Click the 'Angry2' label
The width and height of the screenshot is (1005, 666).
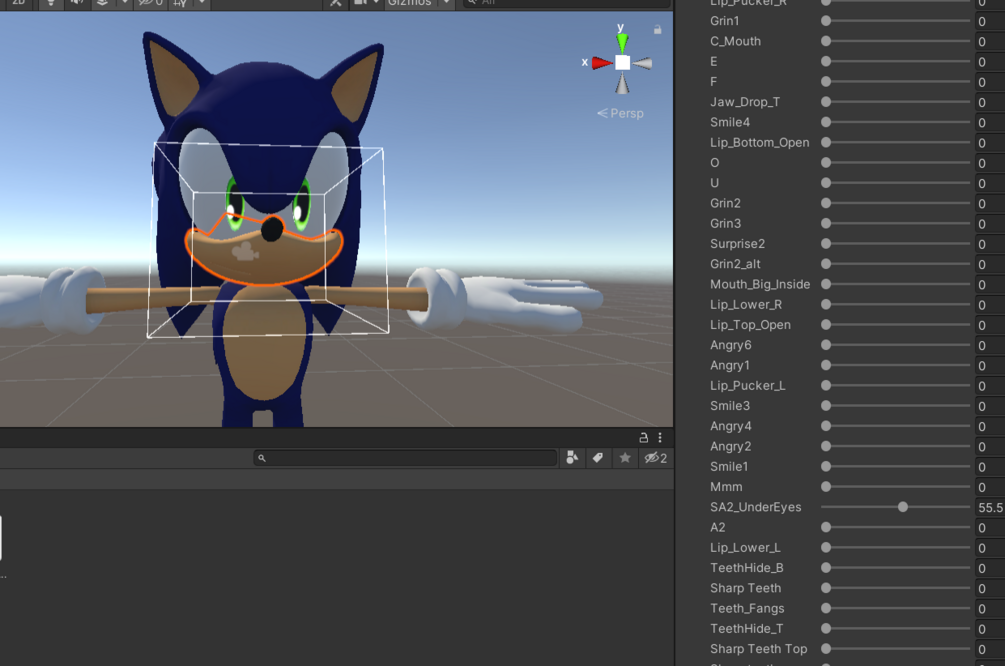pyautogui.click(x=731, y=446)
